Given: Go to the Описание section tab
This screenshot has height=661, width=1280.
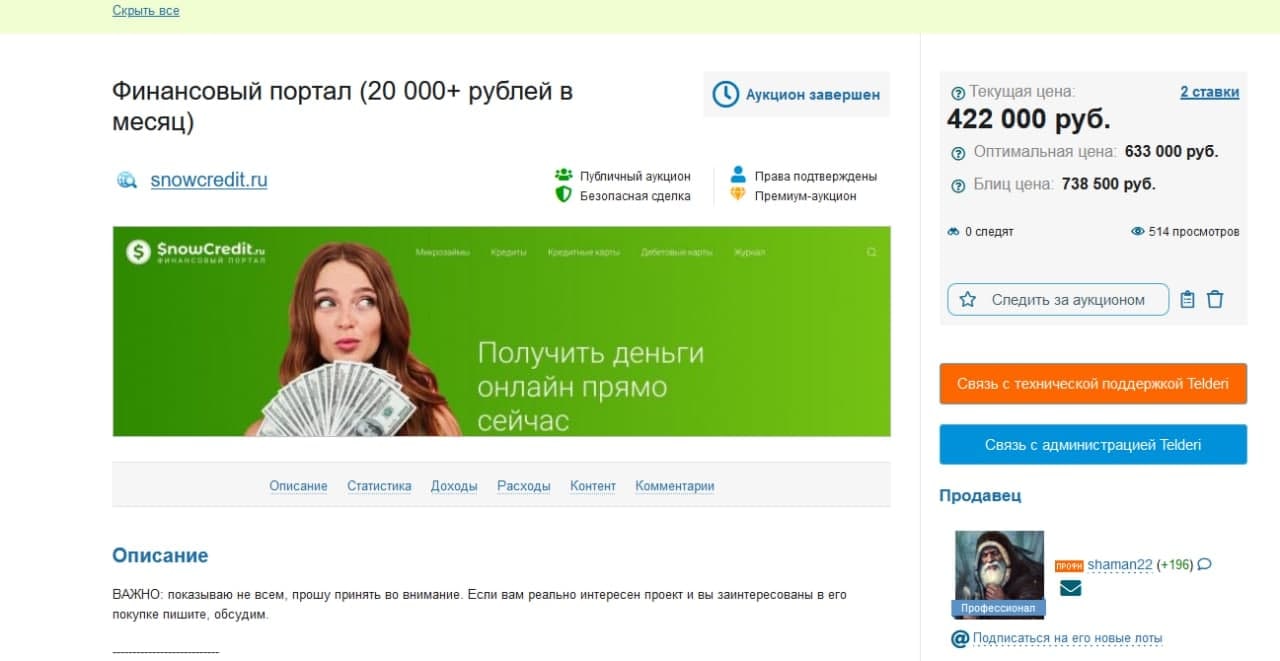Looking at the screenshot, I should tap(298, 486).
